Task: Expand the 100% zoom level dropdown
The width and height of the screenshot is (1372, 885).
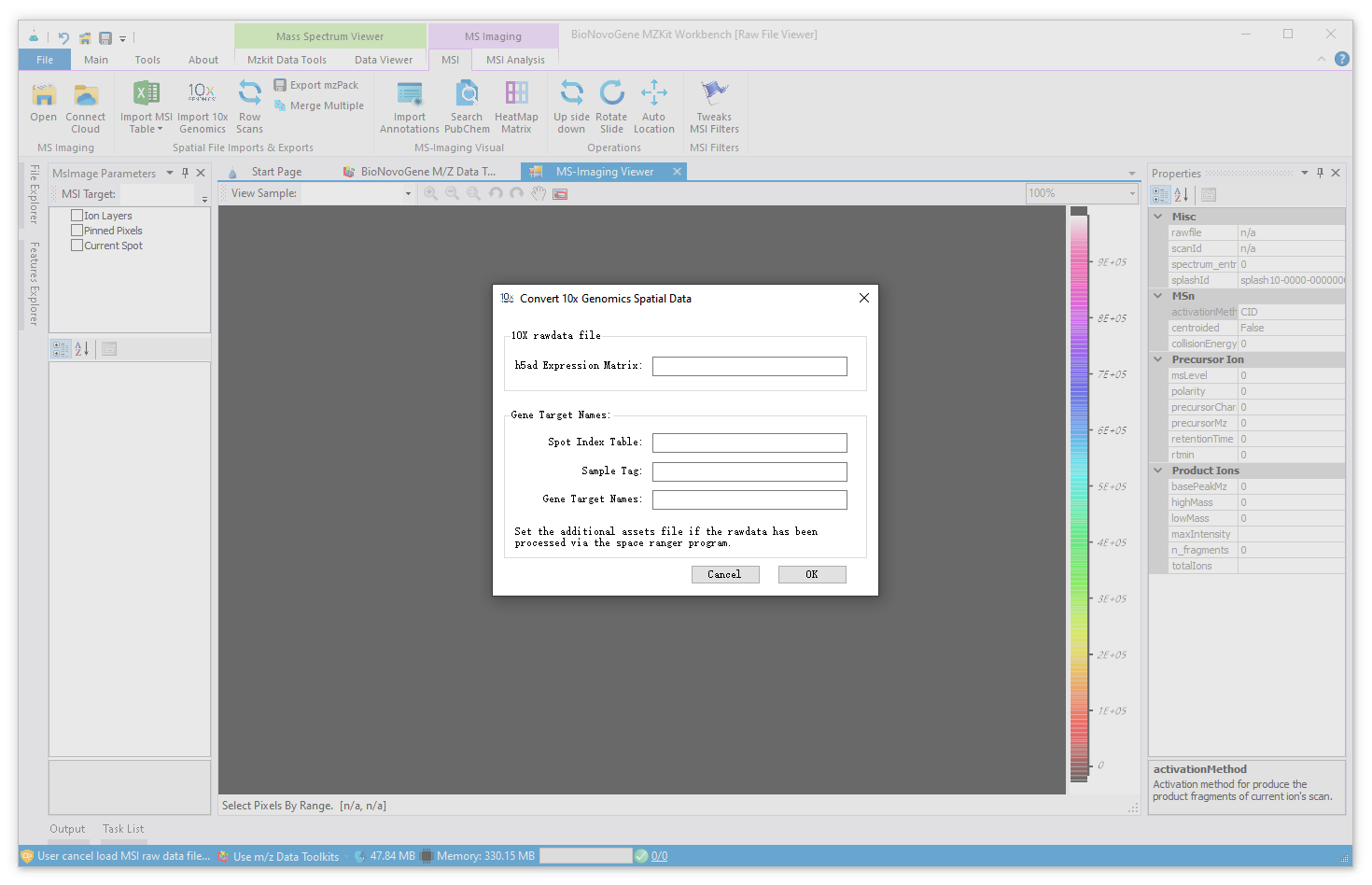Action: [x=1132, y=193]
